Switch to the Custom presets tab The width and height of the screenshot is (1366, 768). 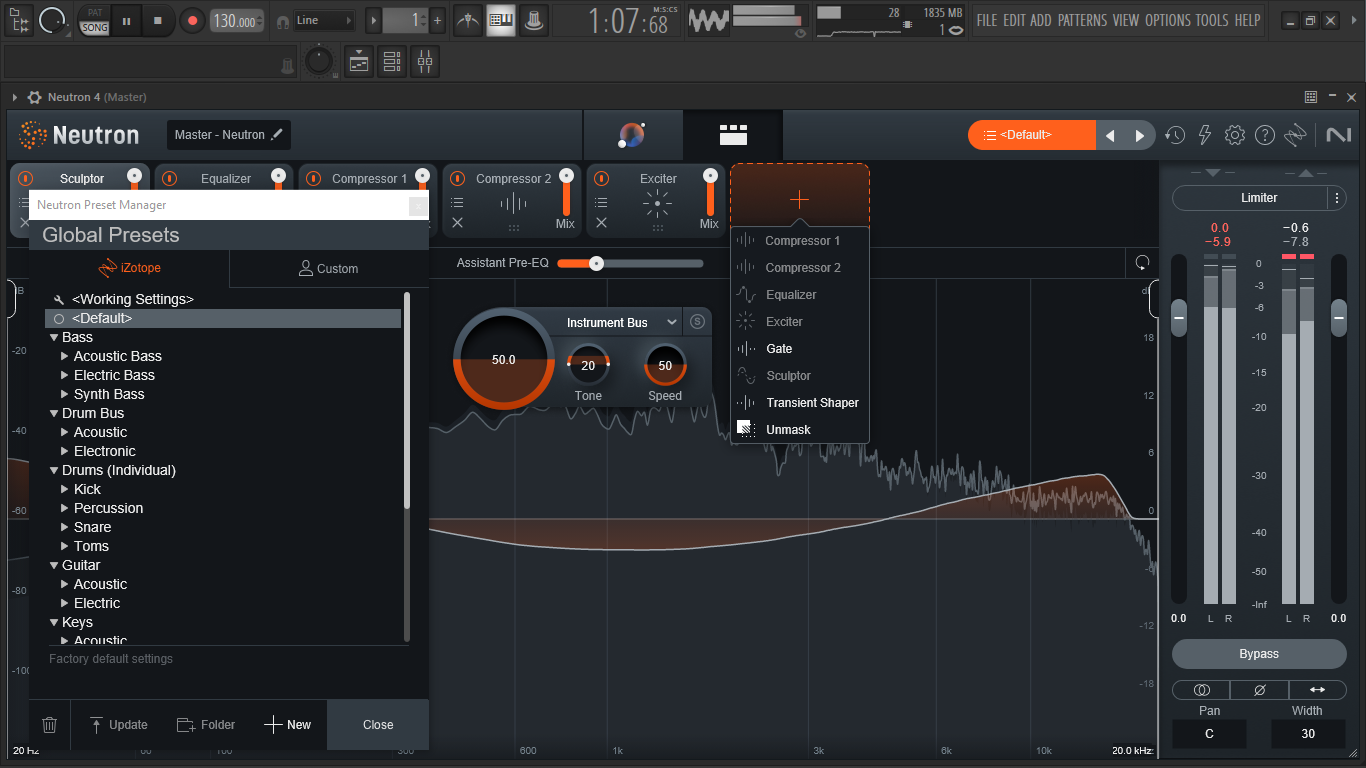coord(328,268)
